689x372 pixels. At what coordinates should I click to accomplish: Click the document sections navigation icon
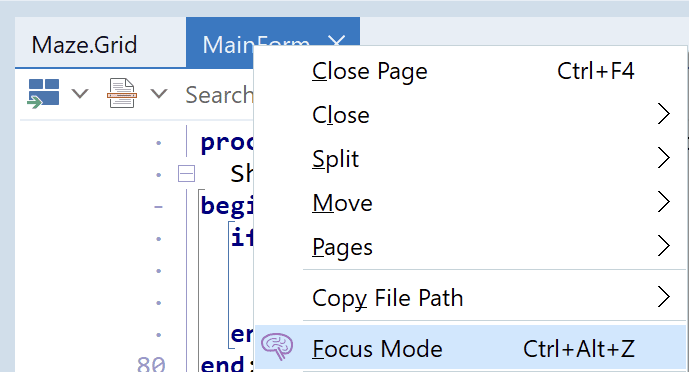tap(122, 93)
